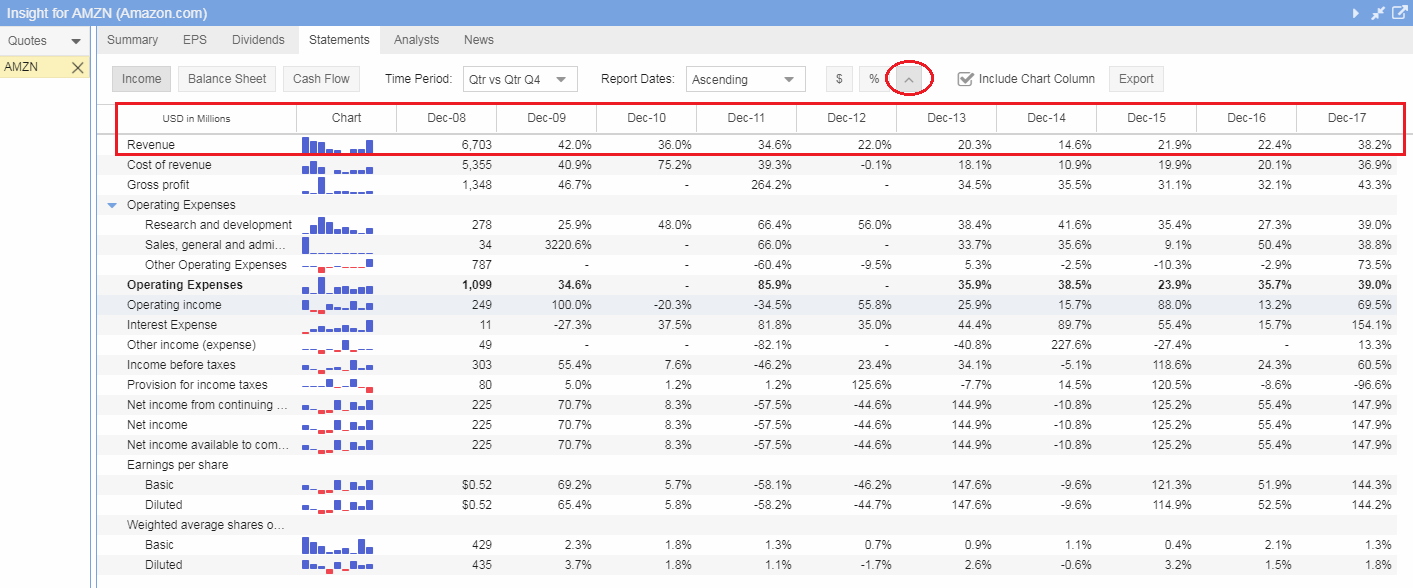Viewport: 1413px width, 588px height.
Task: Select the Income statement toggle
Action: coord(141,79)
